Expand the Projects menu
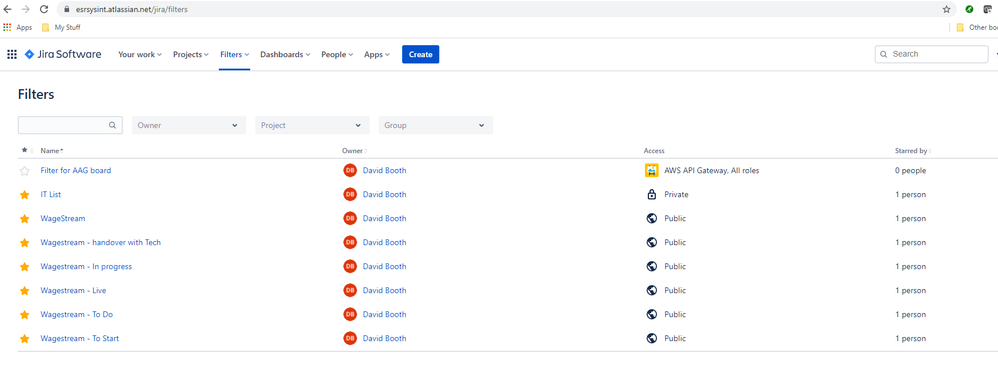Viewport: 998px width, 368px height. pos(191,55)
